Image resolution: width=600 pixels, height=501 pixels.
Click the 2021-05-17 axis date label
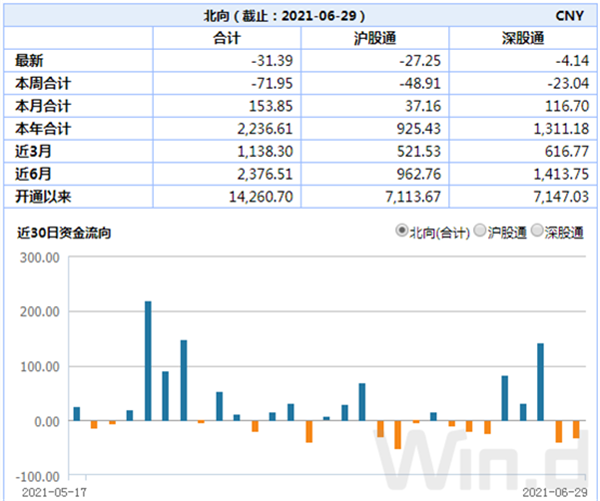click(54, 492)
